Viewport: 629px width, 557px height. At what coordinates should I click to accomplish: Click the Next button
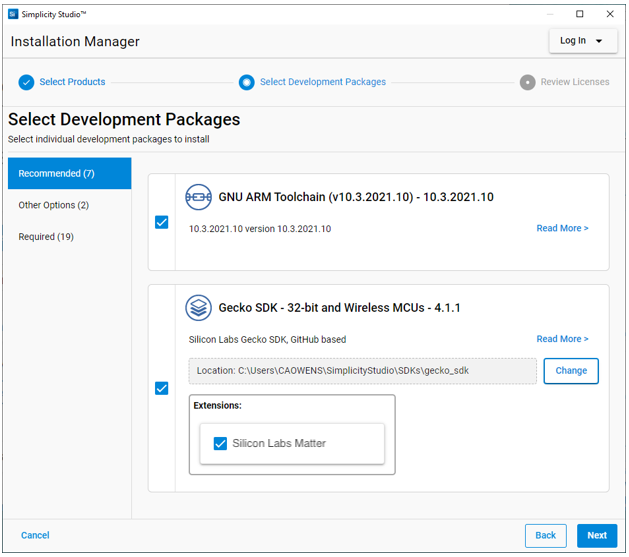[x=597, y=535]
